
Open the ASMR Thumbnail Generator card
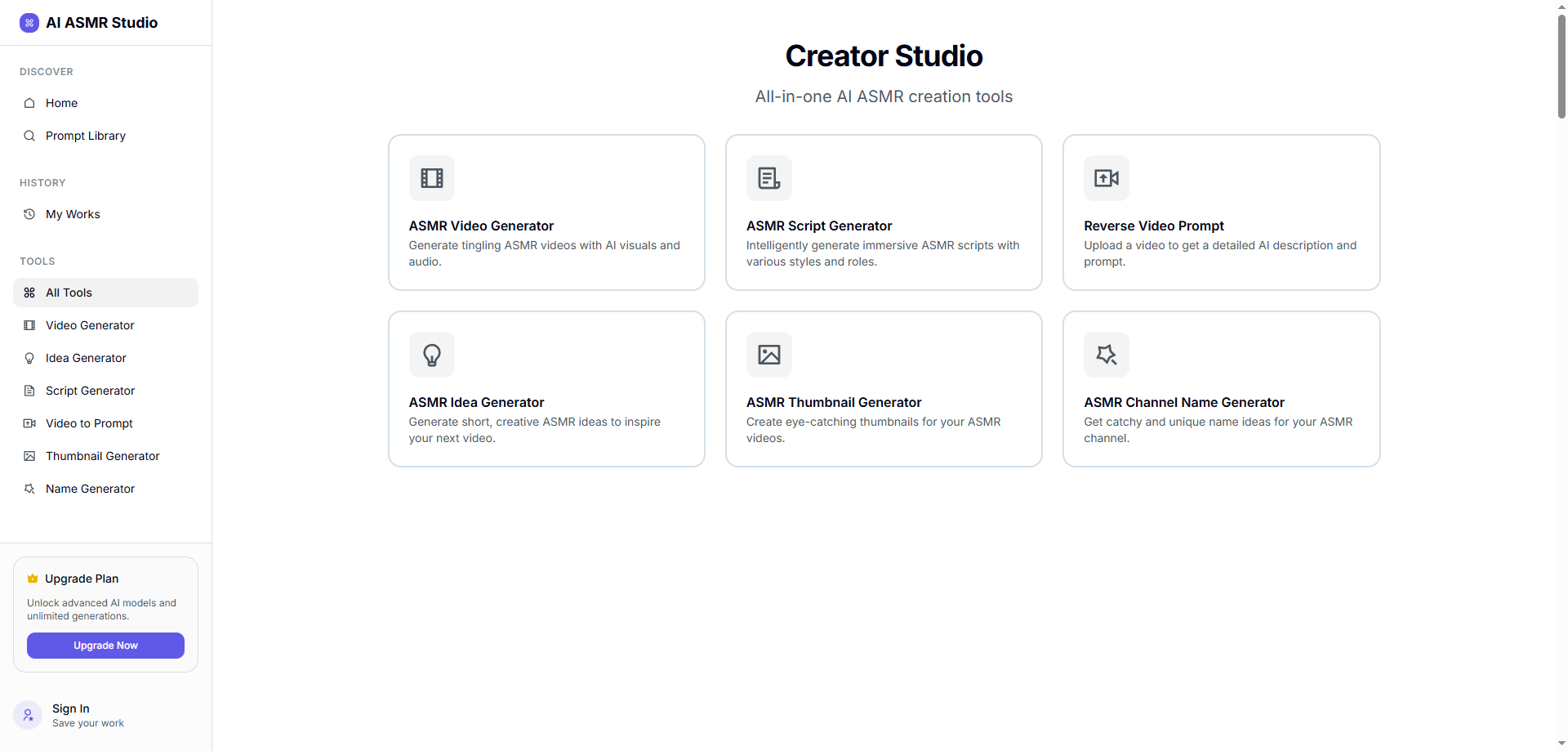pos(883,389)
